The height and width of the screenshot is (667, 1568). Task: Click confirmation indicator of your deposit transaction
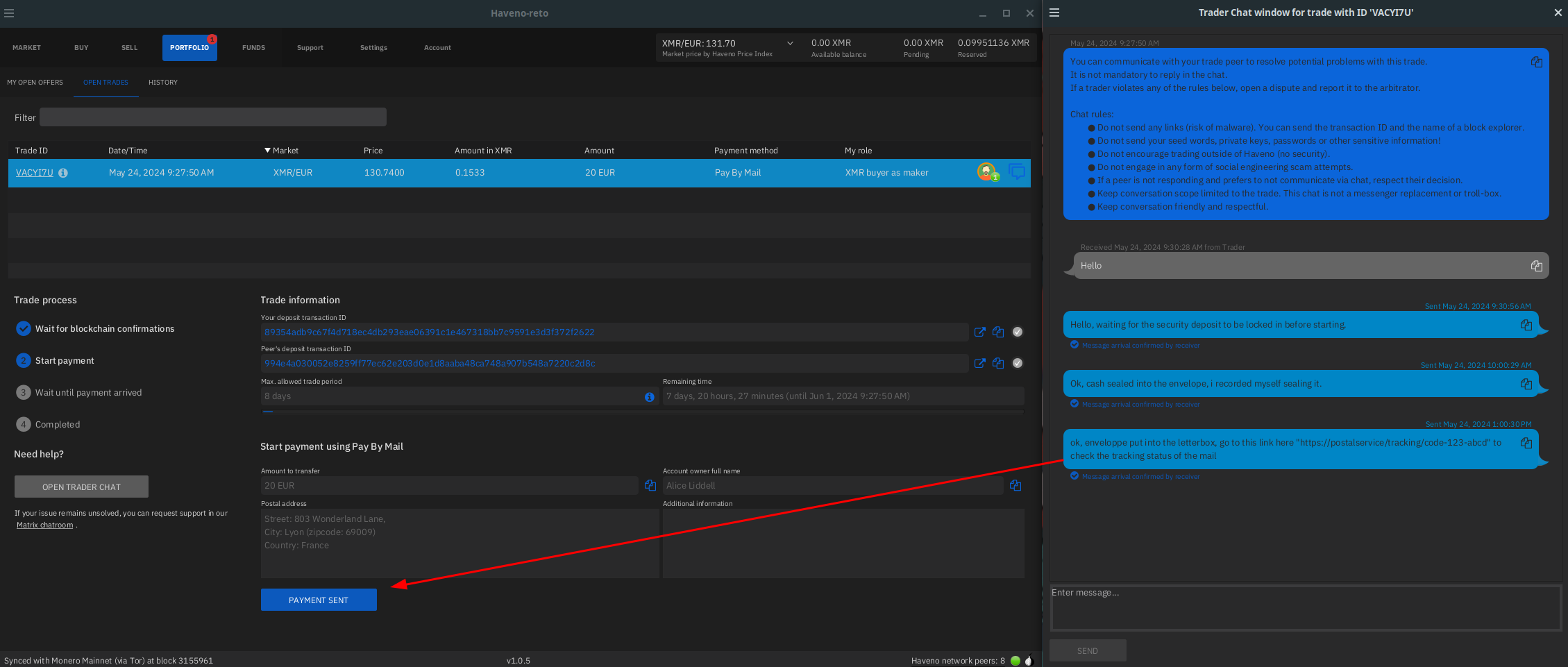click(x=1018, y=332)
